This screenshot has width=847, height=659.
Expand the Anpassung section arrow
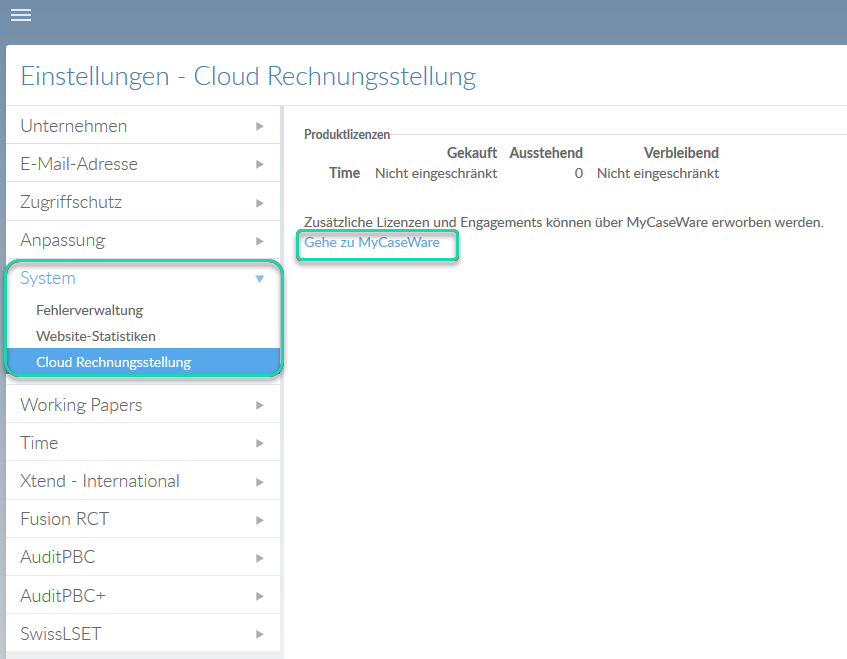coord(260,241)
